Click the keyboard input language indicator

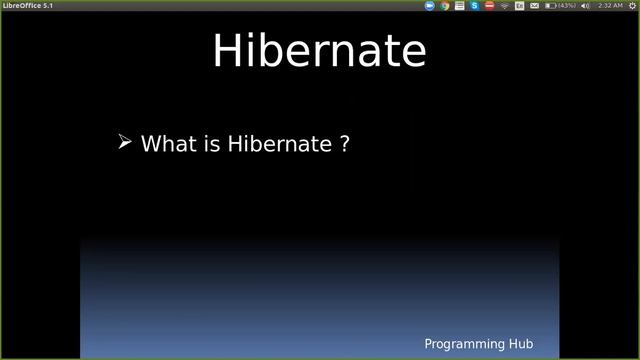point(519,6)
